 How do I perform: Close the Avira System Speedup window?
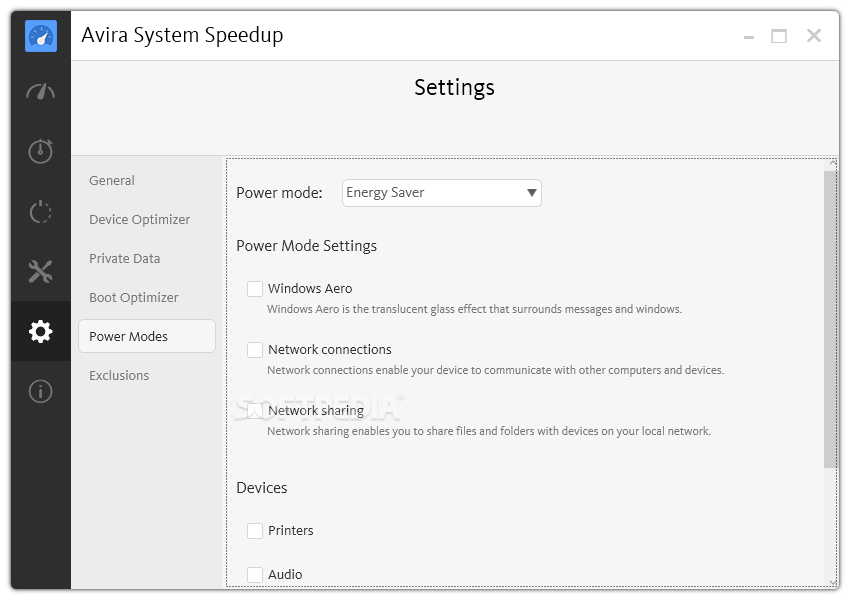point(814,36)
